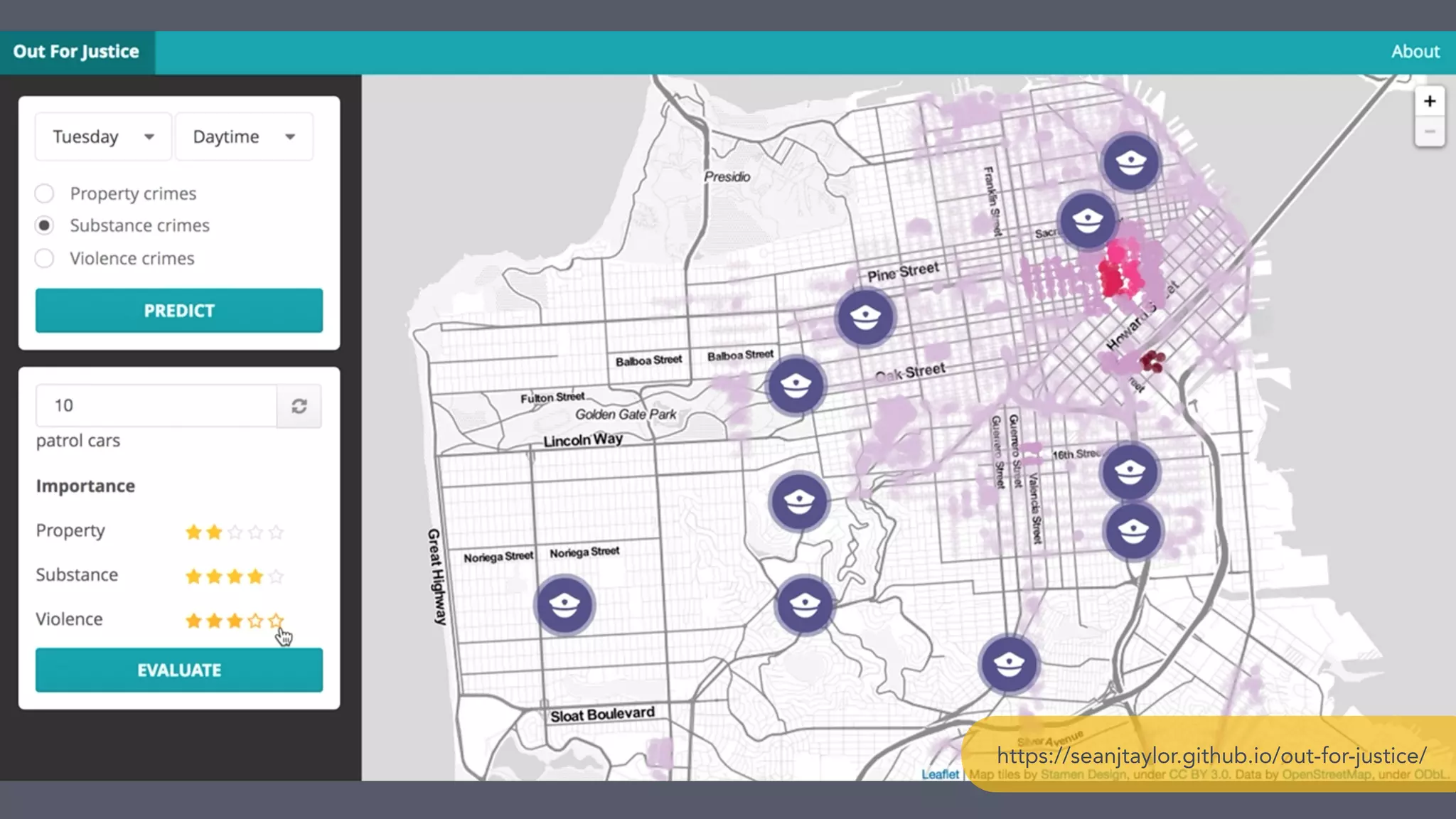
Task: Zoom in the map with plus button
Action: pyautogui.click(x=1429, y=102)
